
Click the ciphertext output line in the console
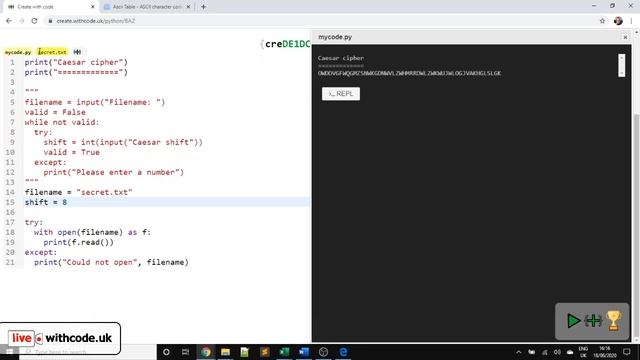tap(409, 73)
